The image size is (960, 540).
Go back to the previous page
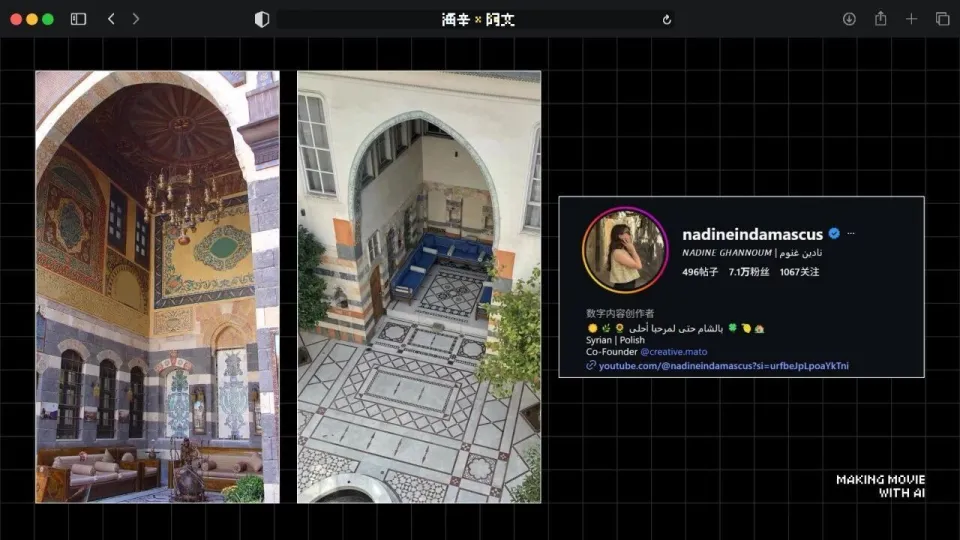coord(111,19)
